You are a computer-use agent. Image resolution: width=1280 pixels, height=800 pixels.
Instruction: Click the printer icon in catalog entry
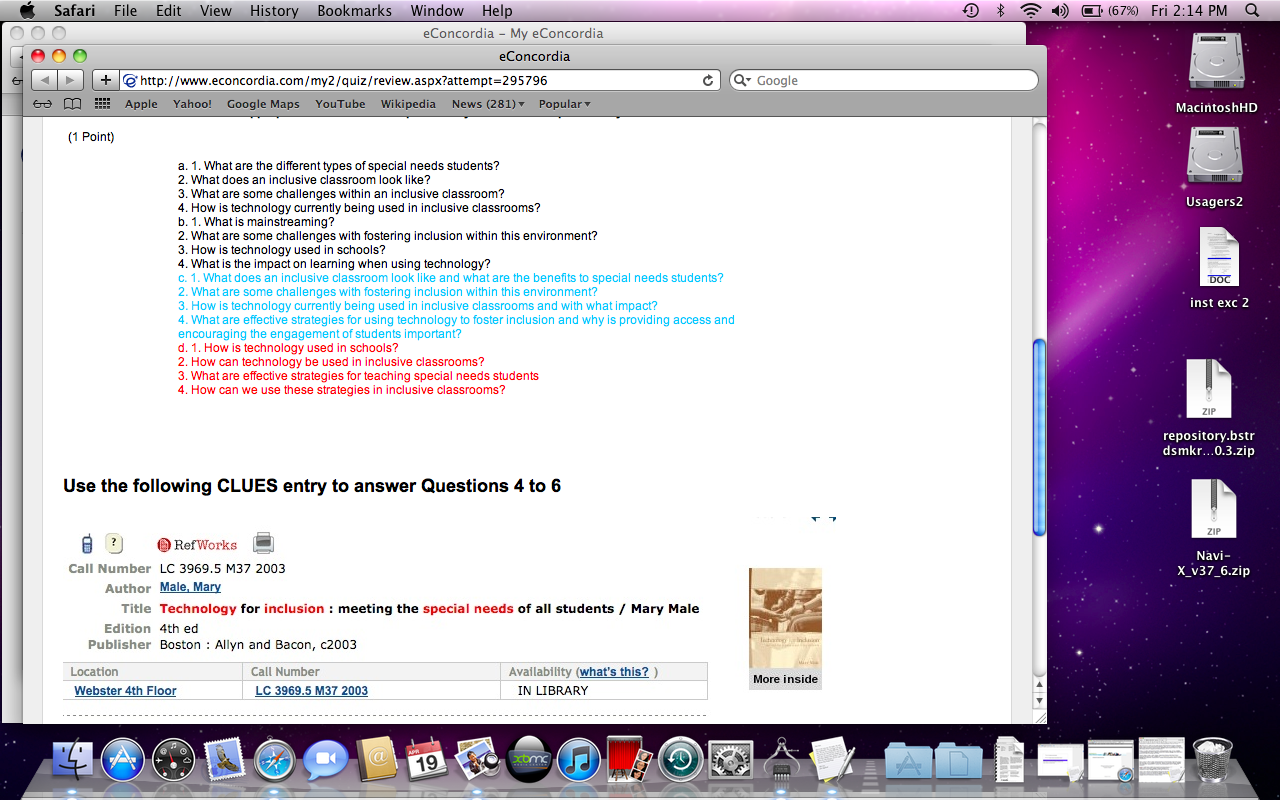[263, 543]
